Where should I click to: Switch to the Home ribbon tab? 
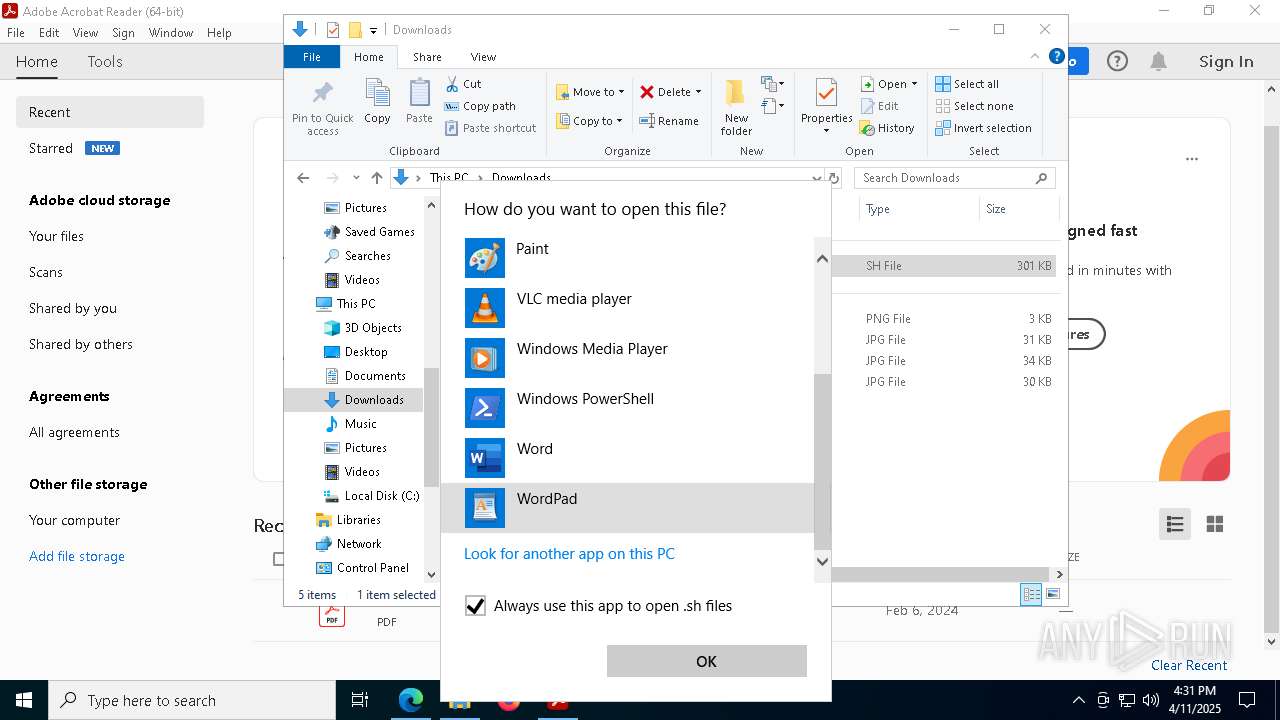[x=368, y=57]
